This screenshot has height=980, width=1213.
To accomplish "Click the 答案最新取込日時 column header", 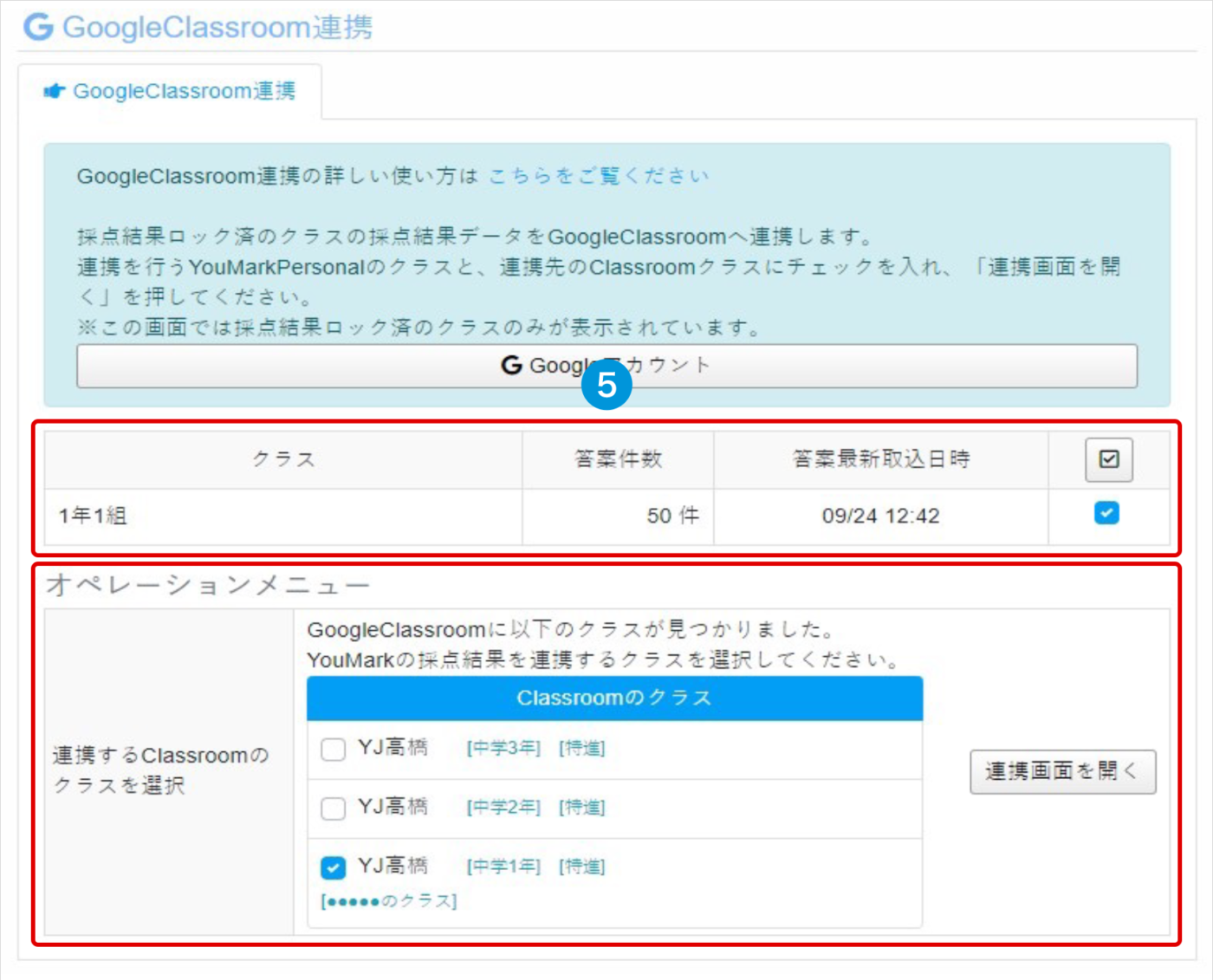I will (881, 459).
